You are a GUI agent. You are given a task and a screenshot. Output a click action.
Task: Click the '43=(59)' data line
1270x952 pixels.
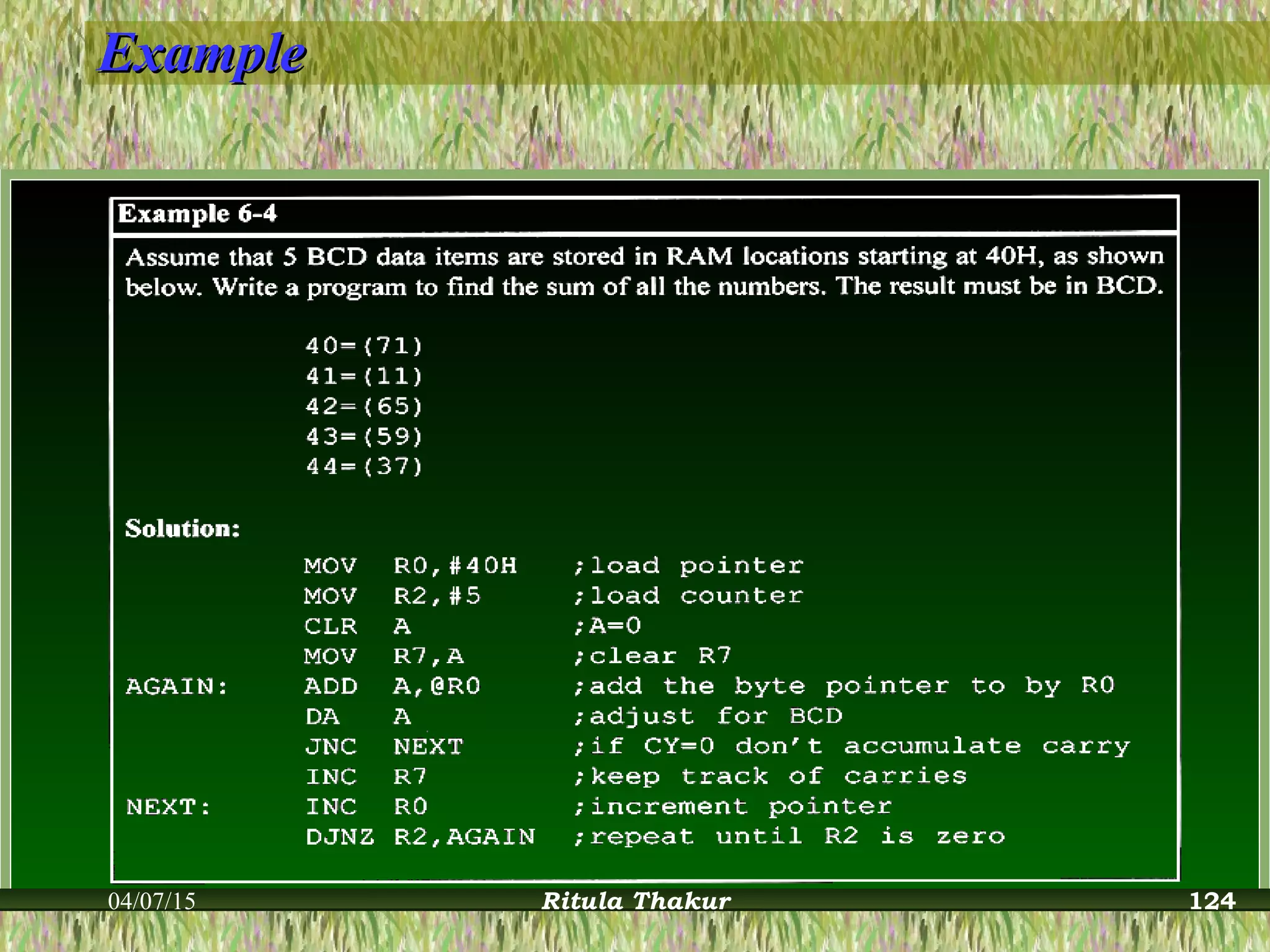pyautogui.click(x=364, y=436)
